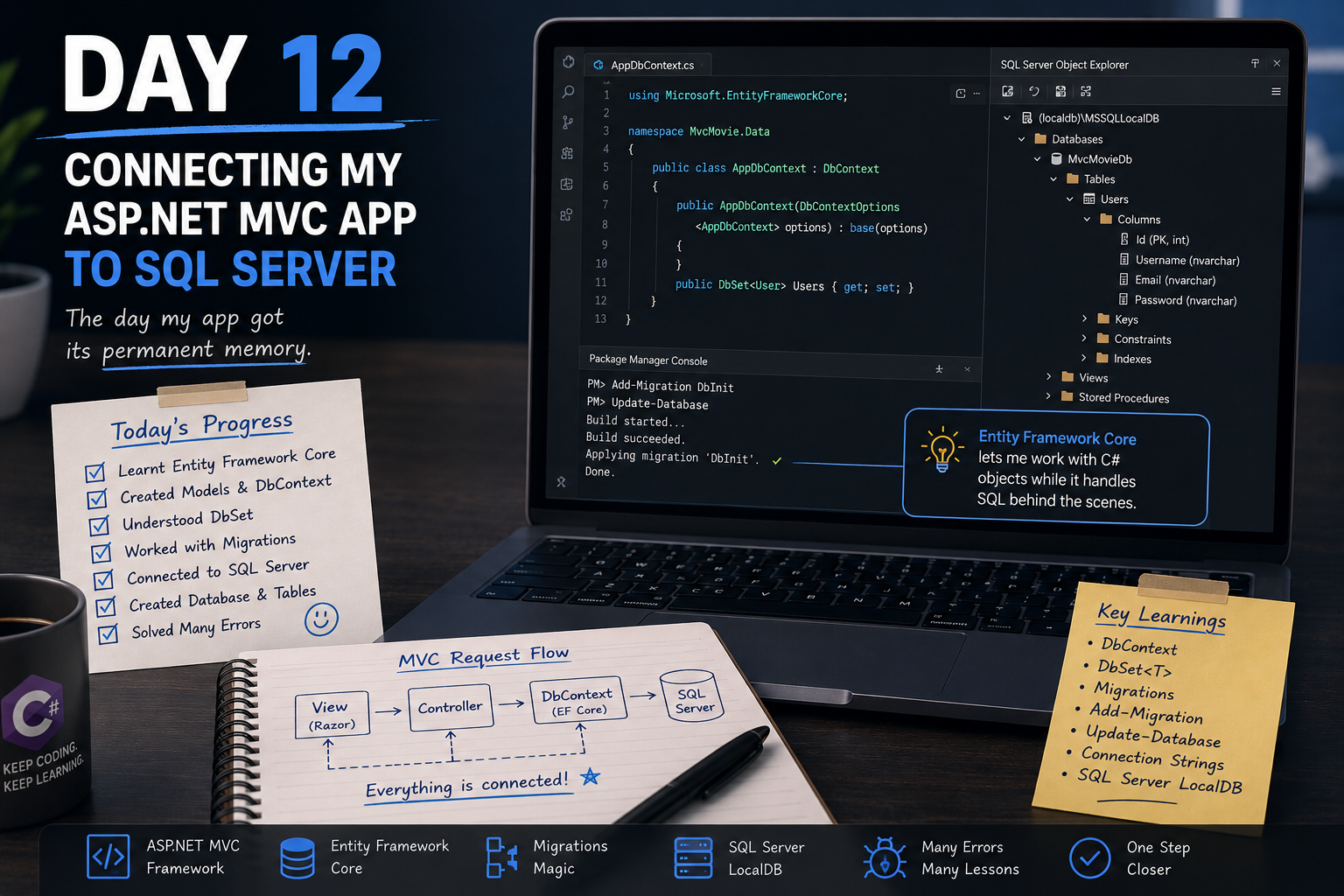Click the DbContext (EF Core) box in diagram
This screenshot has width=1344, height=896.
(x=577, y=701)
